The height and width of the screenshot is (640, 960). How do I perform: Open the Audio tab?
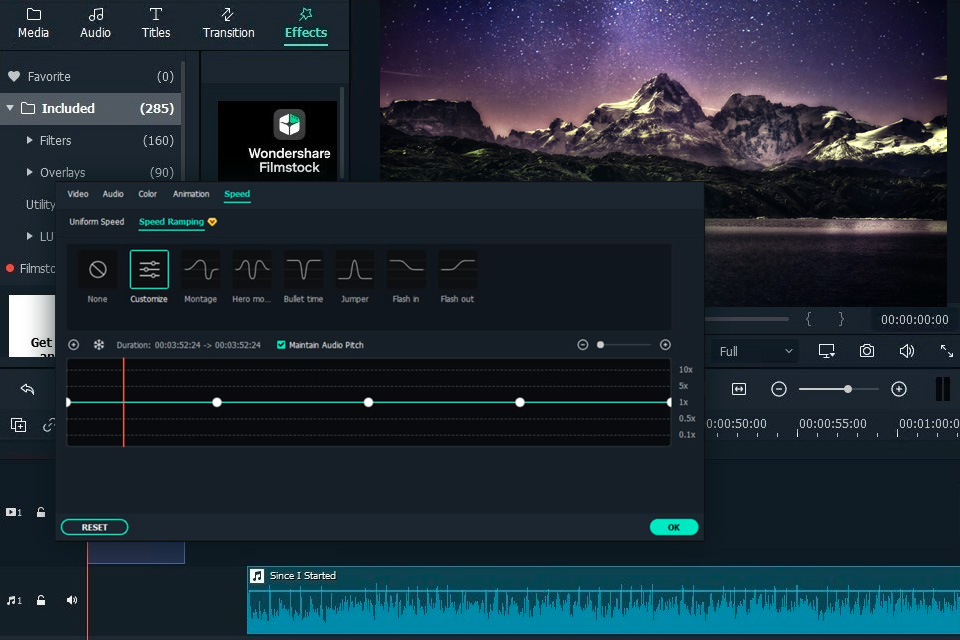(x=96, y=23)
